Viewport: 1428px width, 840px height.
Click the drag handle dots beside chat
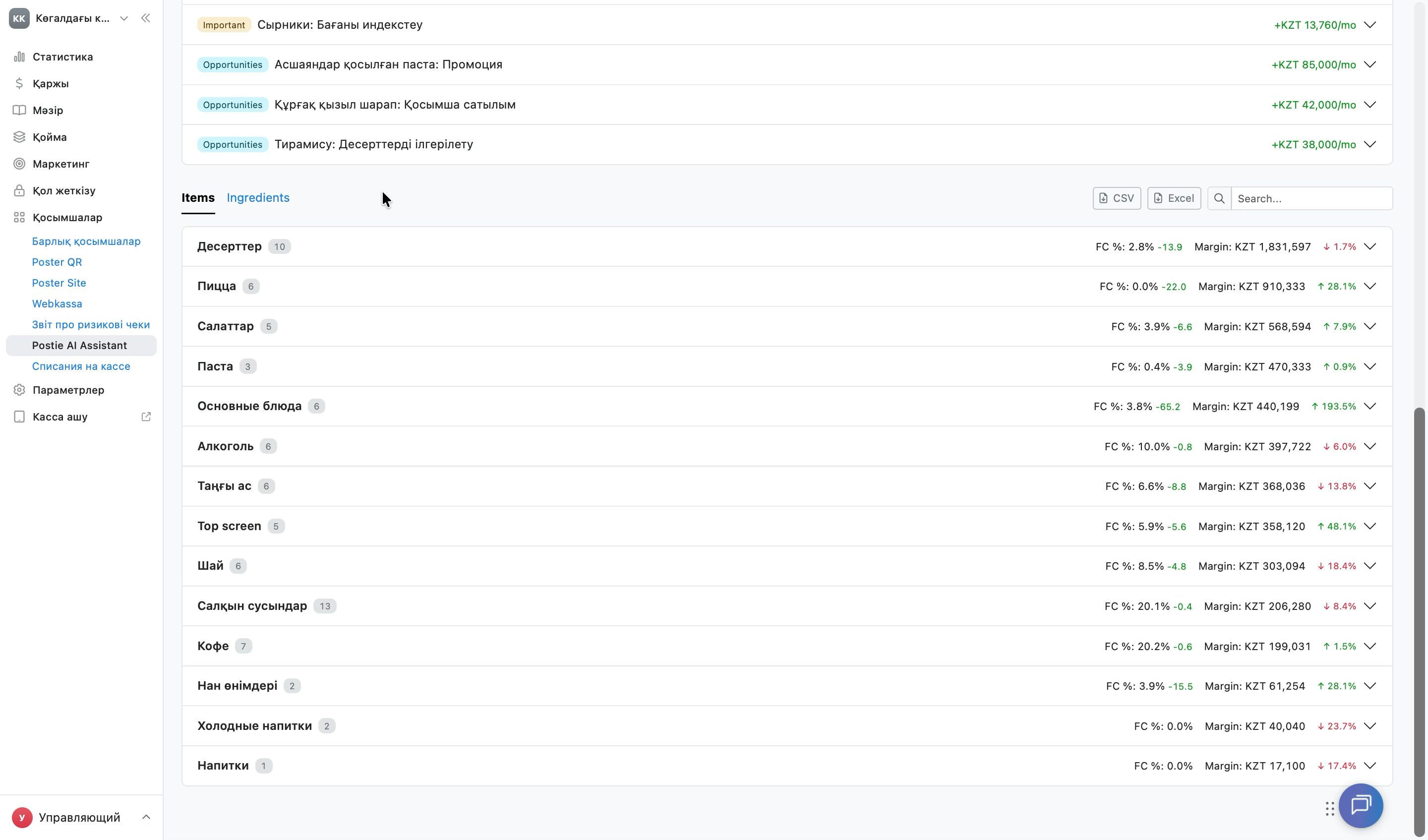click(x=1329, y=809)
